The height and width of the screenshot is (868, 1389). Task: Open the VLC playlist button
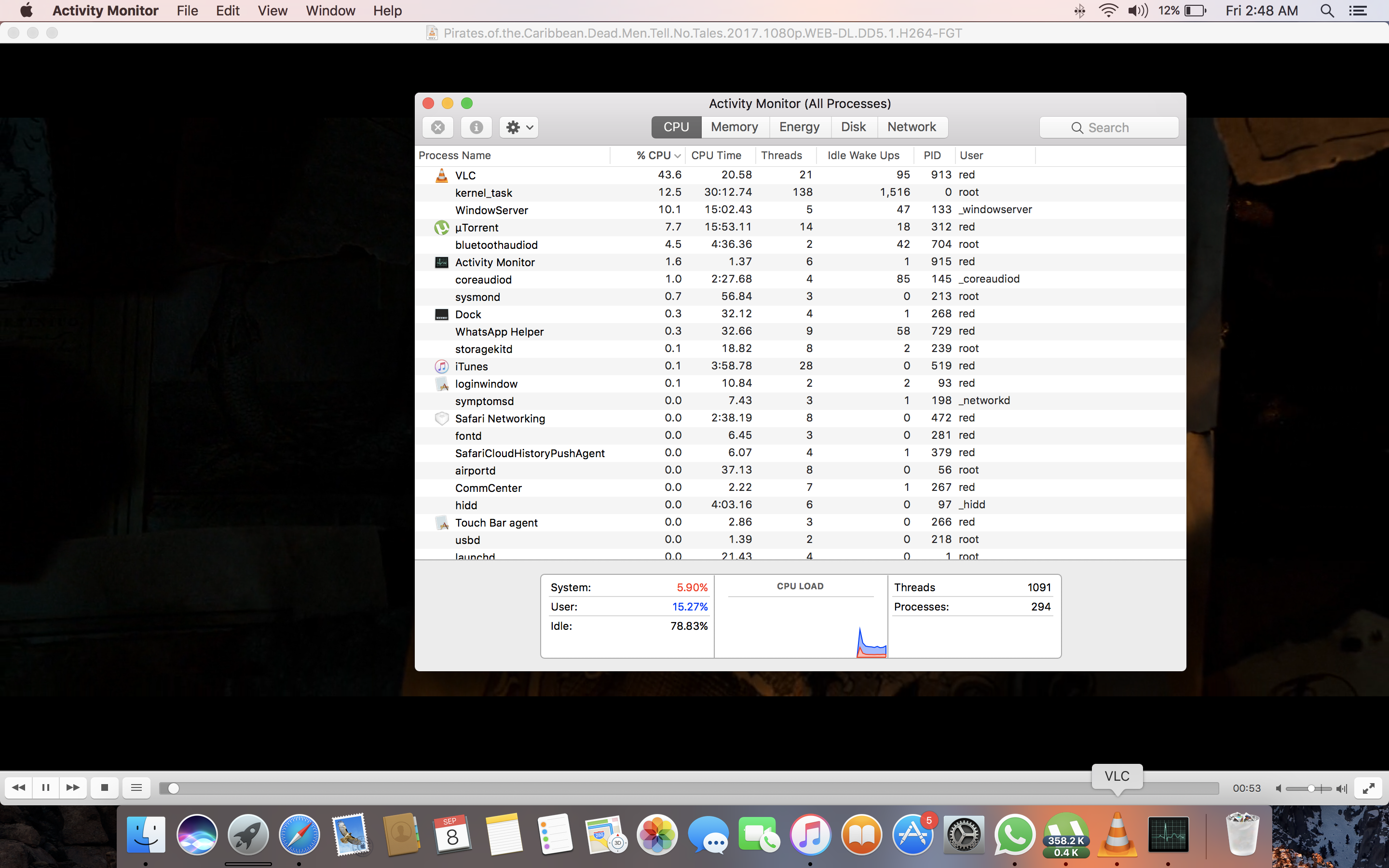tap(136, 787)
